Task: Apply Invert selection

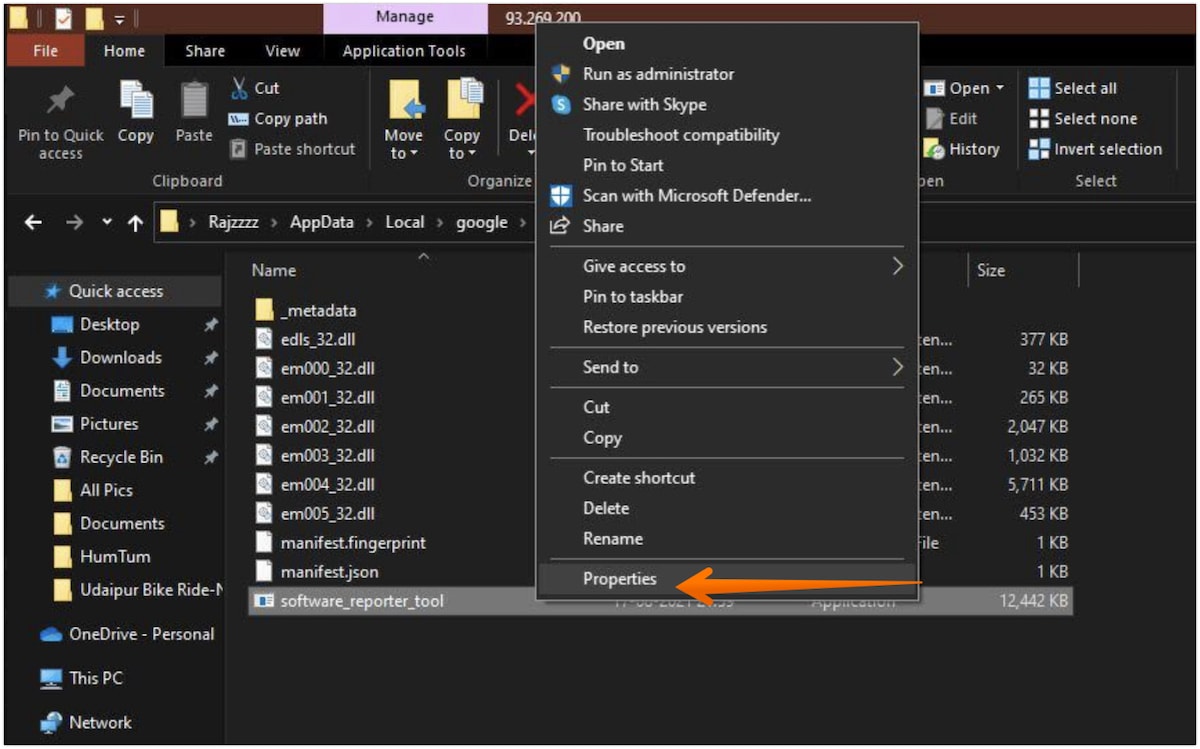Action: 1096,149
